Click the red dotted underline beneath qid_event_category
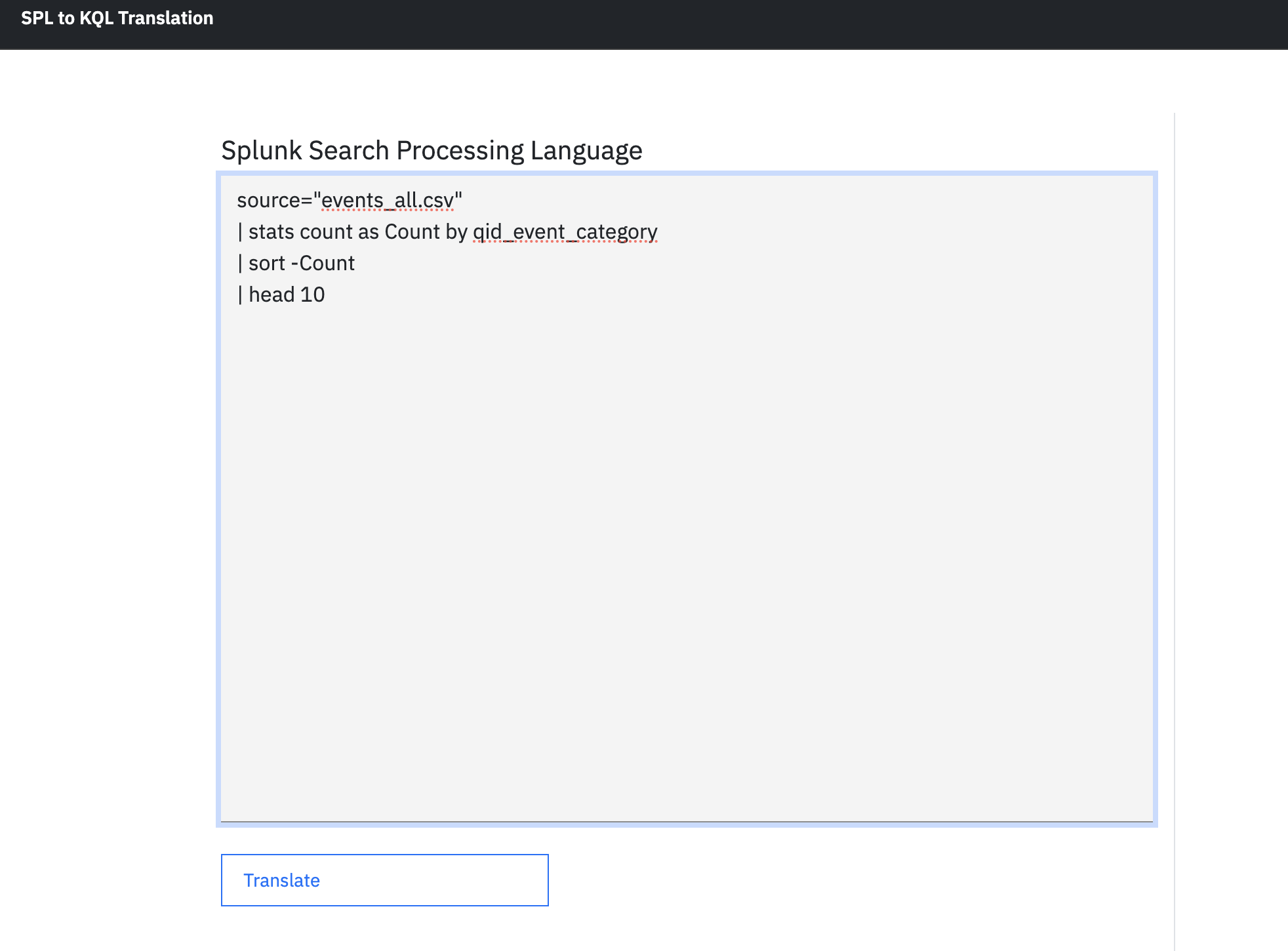The height and width of the screenshot is (951, 1288). point(565,242)
